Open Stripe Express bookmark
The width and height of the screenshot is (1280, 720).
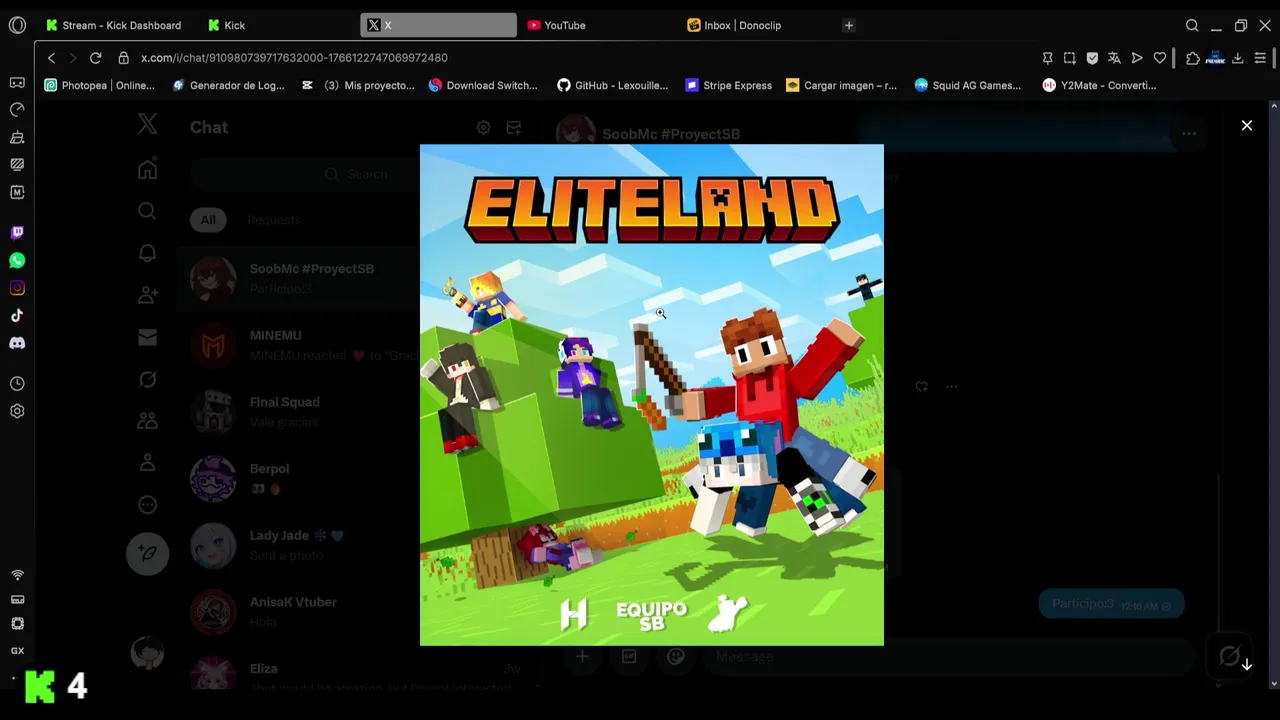pyautogui.click(x=728, y=85)
